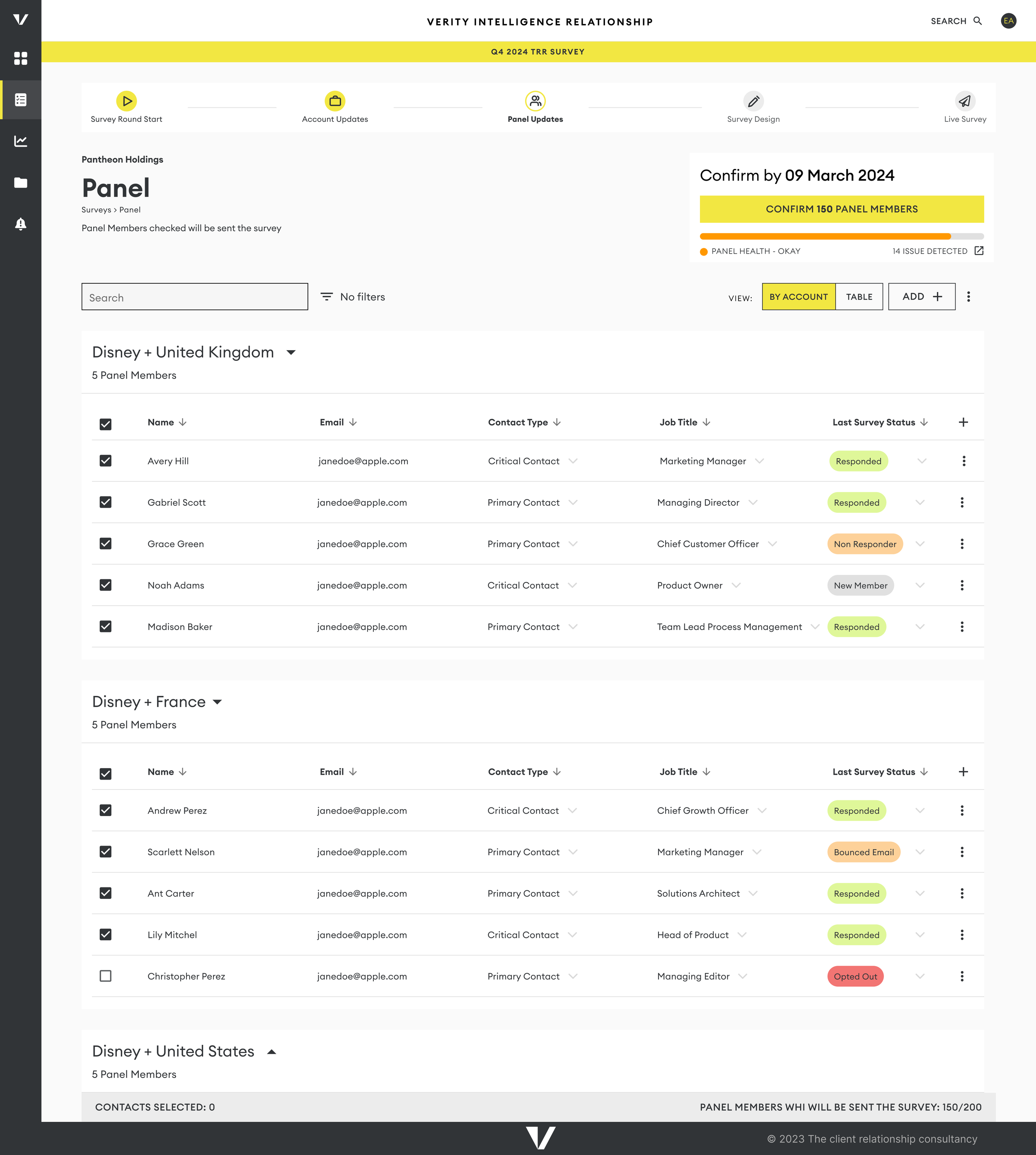Screen dimensions: 1036x1155
Task: Open notifications bell in sidebar
Action: (20, 224)
